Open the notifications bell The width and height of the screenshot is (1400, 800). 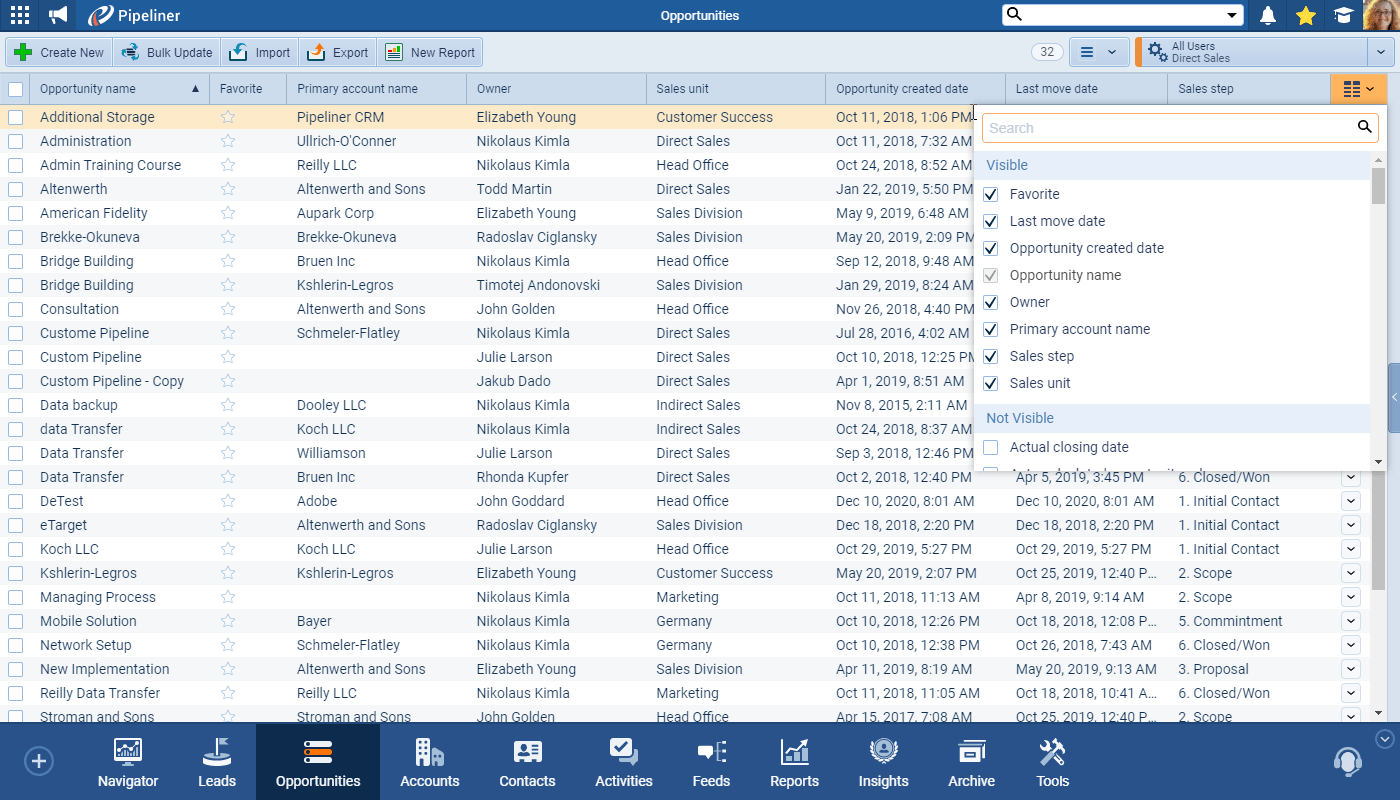click(x=1268, y=15)
